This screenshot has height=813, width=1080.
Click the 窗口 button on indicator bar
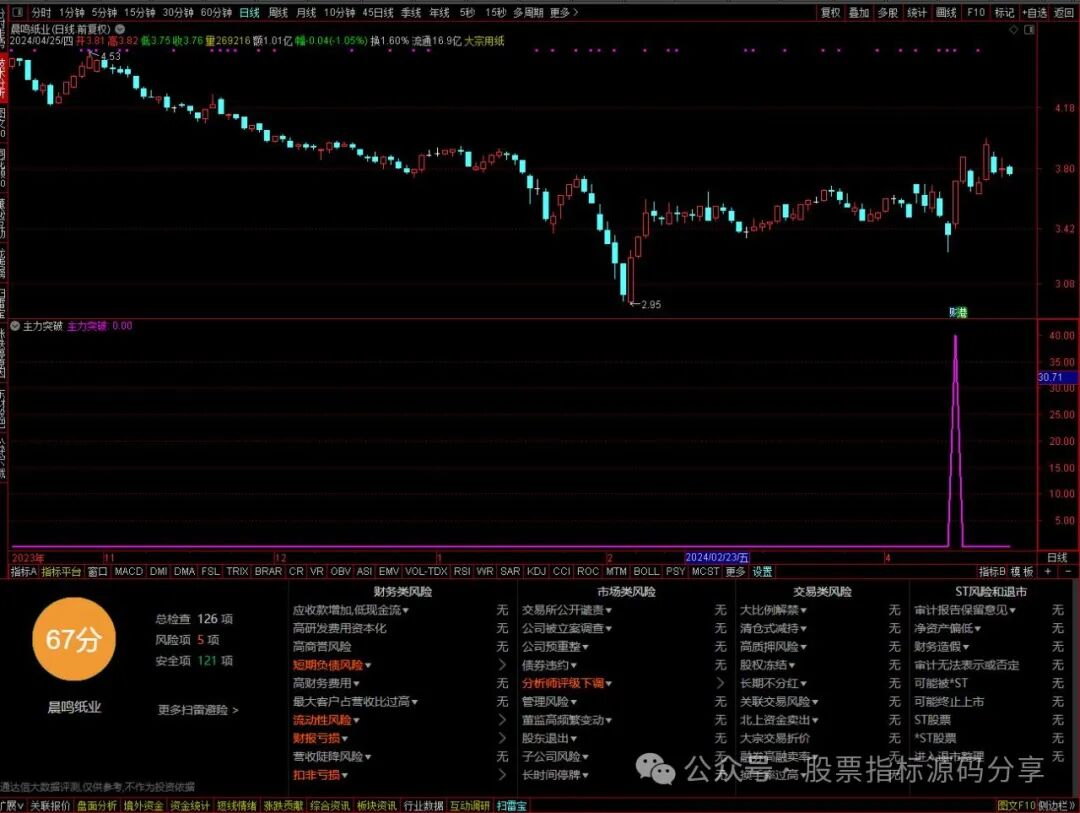coord(97,571)
